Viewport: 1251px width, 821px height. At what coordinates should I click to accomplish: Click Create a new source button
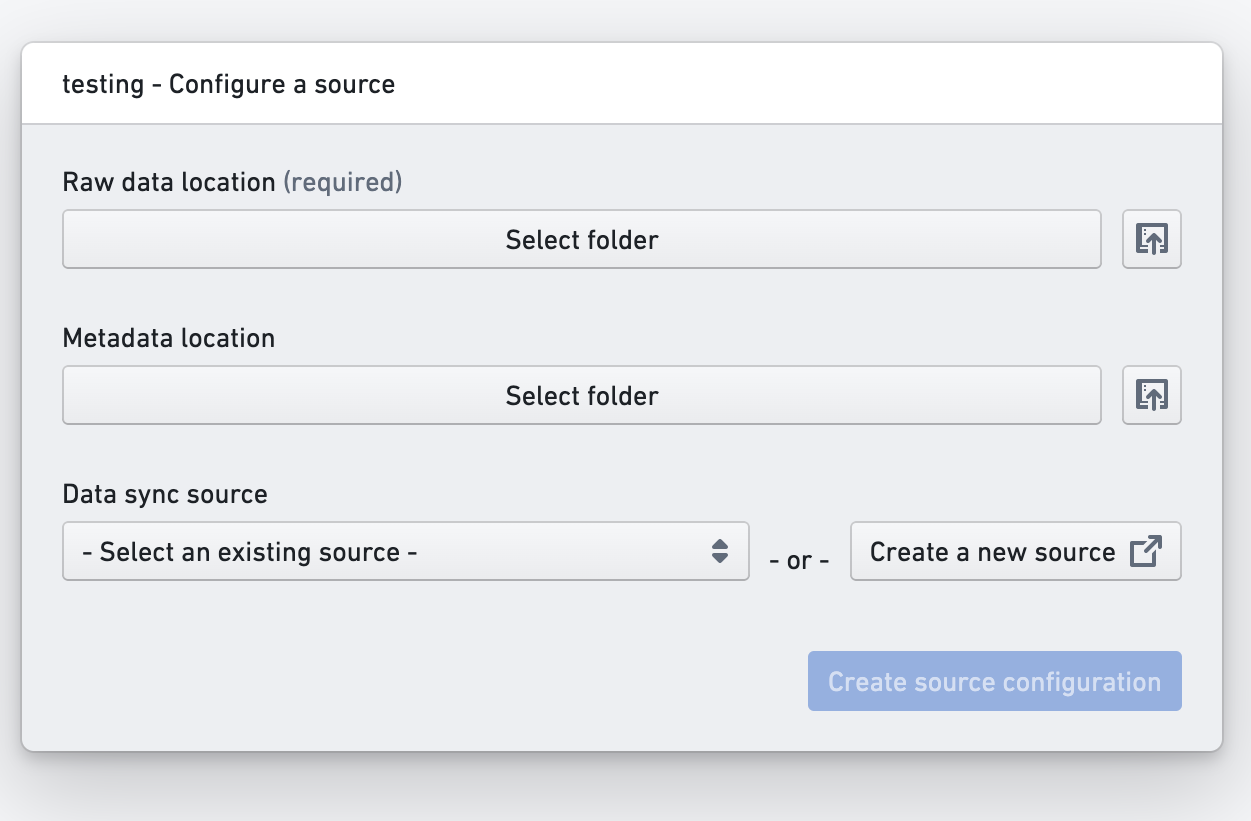[1016, 551]
